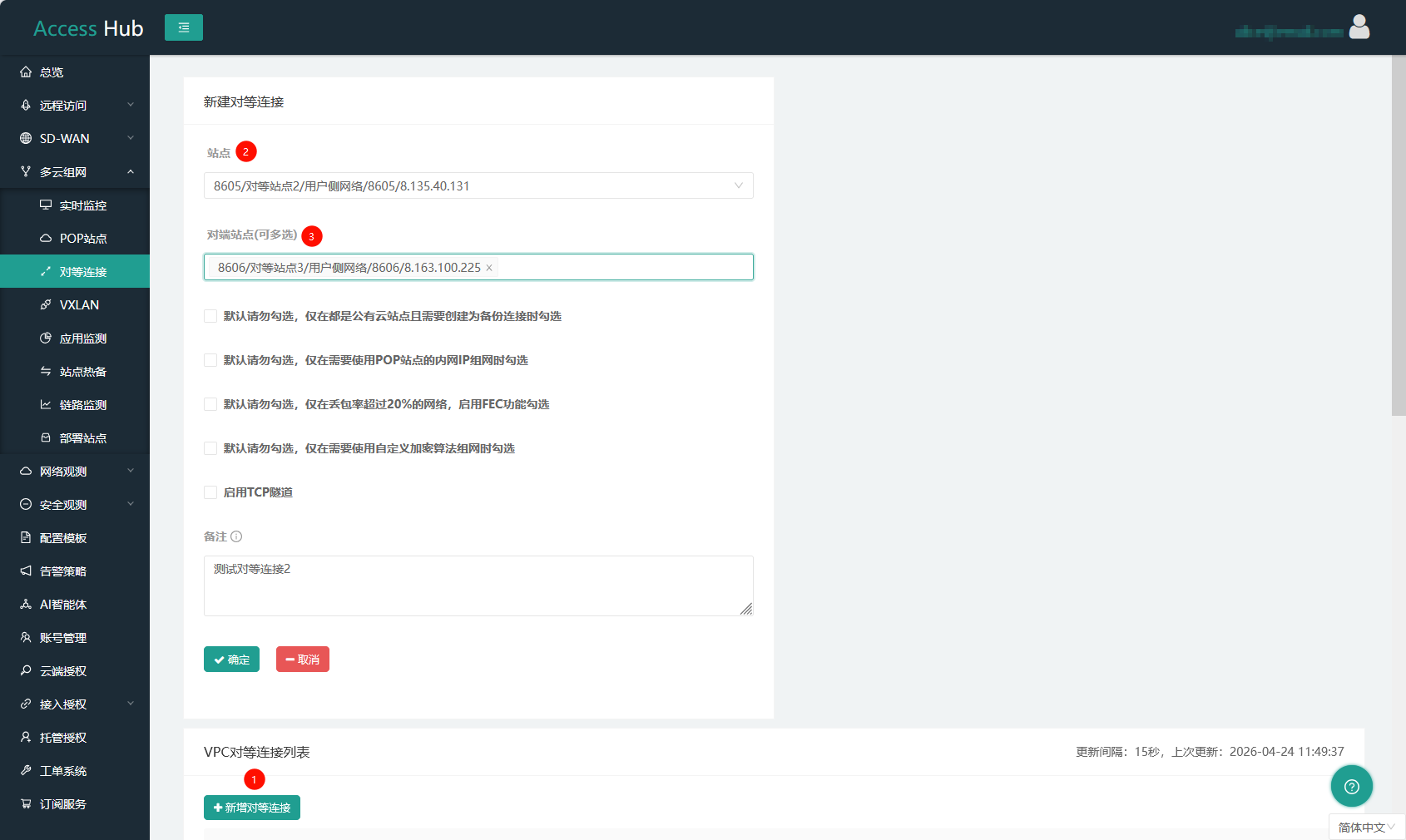Expand the 安全观测 sidebar chevron
Image resolution: width=1406 pixels, height=840 pixels.
tap(131, 504)
